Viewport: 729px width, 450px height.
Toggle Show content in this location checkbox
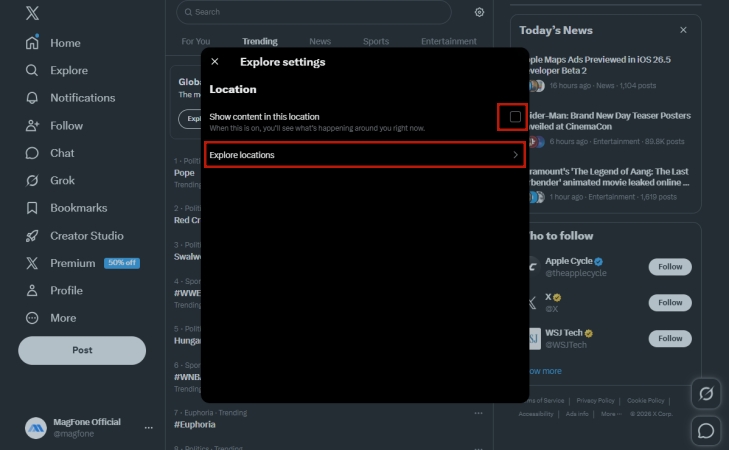515,117
